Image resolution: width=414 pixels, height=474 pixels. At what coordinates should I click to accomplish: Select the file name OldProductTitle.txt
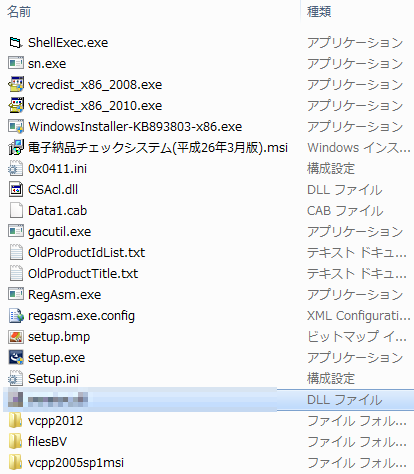click(x=83, y=274)
